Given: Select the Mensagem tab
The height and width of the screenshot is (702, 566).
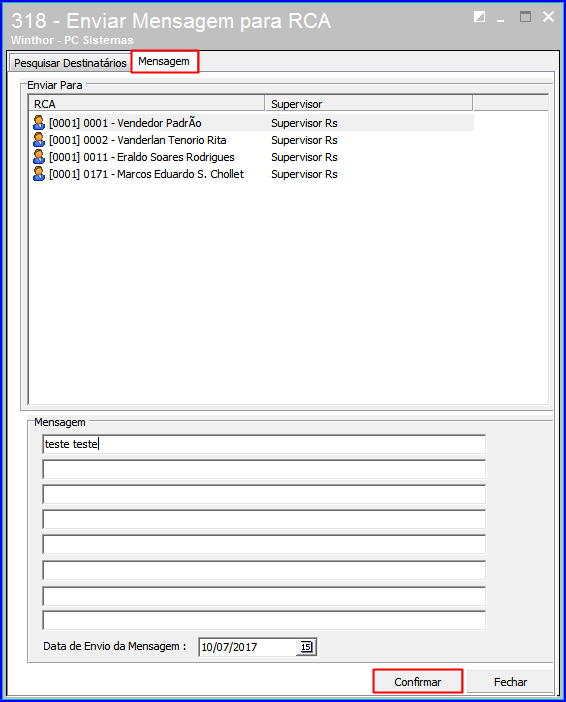Looking at the screenshot, I should pyautogui.click(x=164, y=61).
